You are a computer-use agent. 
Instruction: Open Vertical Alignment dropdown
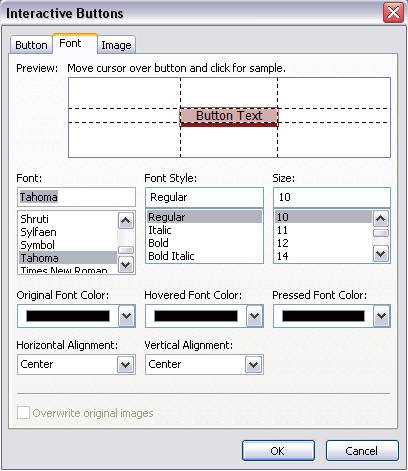(x=253, y=365)
